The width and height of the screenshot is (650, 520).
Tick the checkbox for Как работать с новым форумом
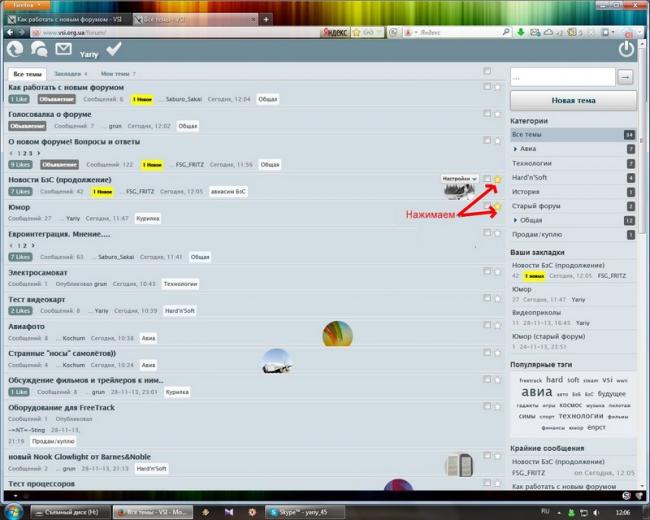point(487,87)
